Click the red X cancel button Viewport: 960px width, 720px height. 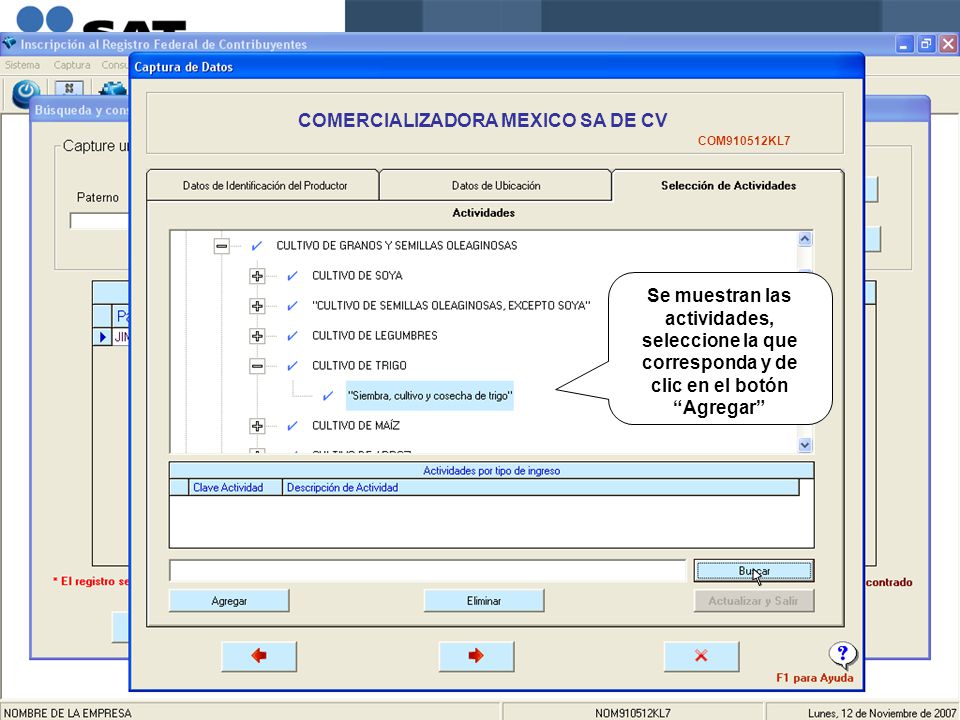point(702,656)
